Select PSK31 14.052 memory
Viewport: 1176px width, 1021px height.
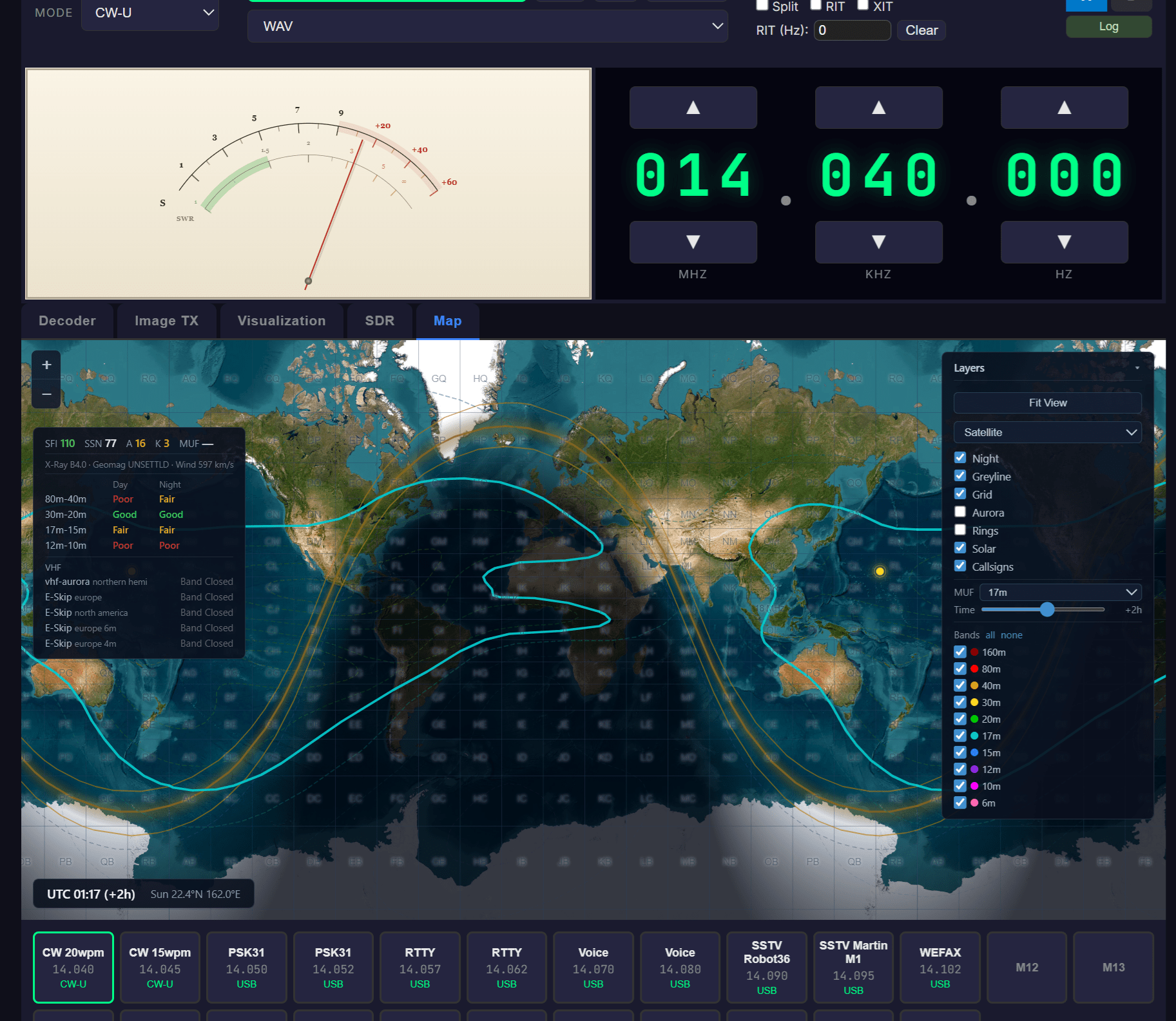333,967
